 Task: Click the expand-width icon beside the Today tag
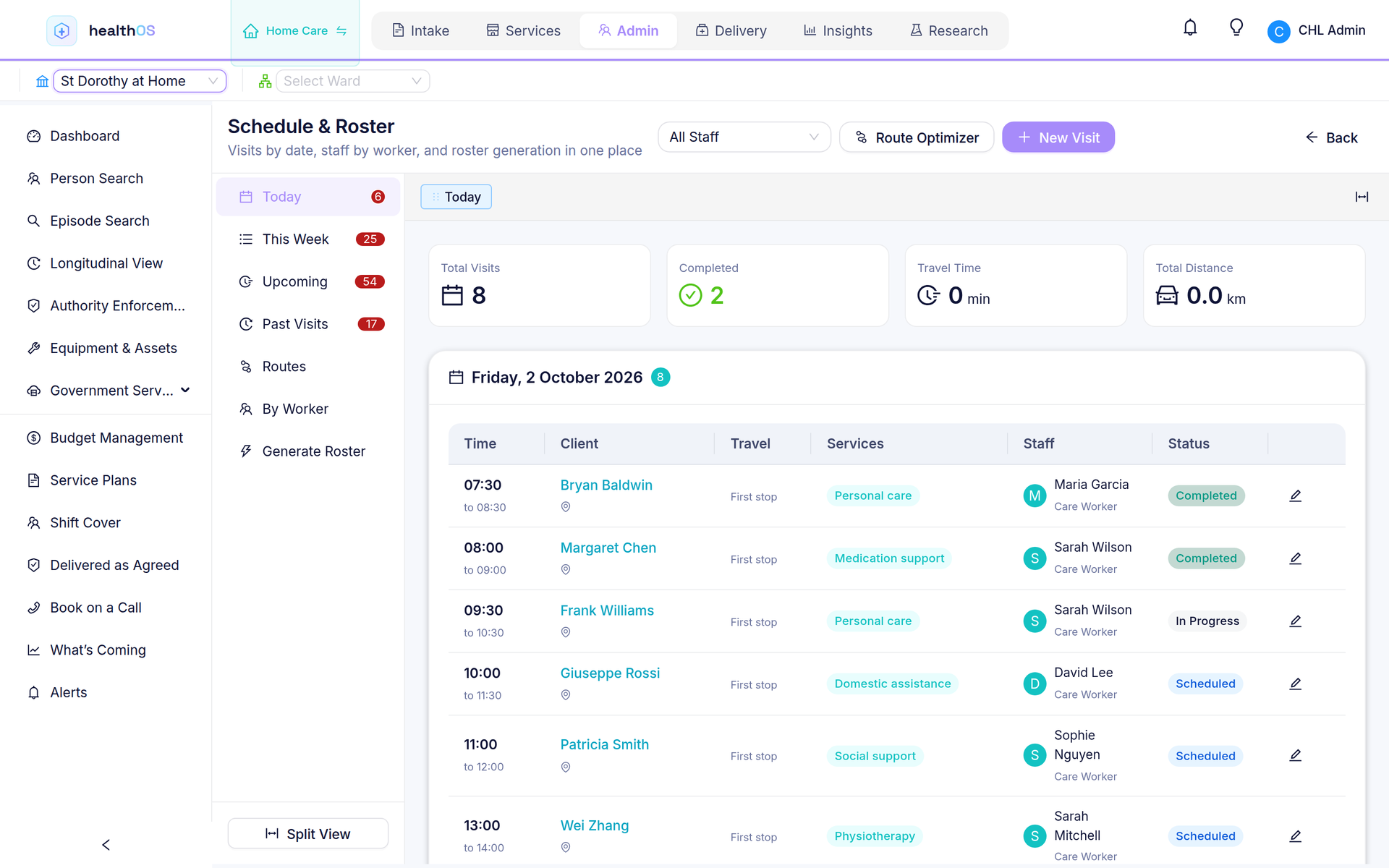click(x=1362, y=197)
